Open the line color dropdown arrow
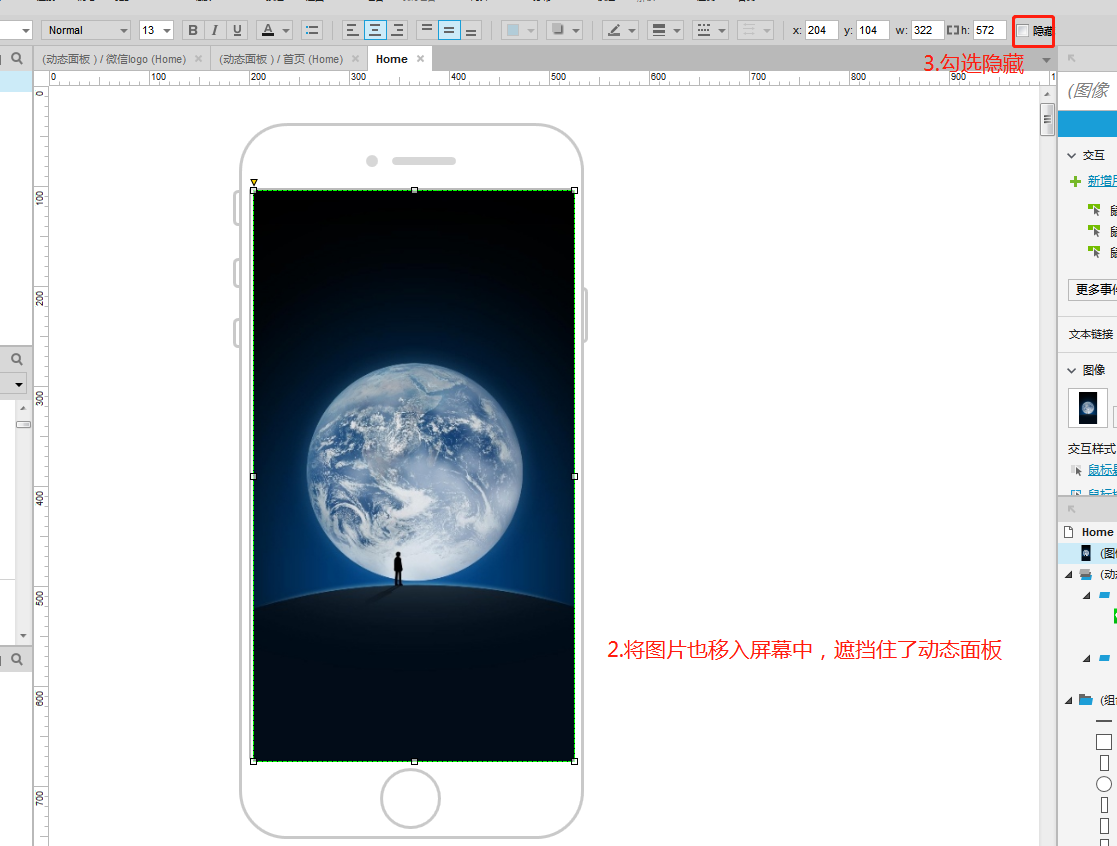The height and width of the screenshot is (846, 1117). [x=632, y=31]
